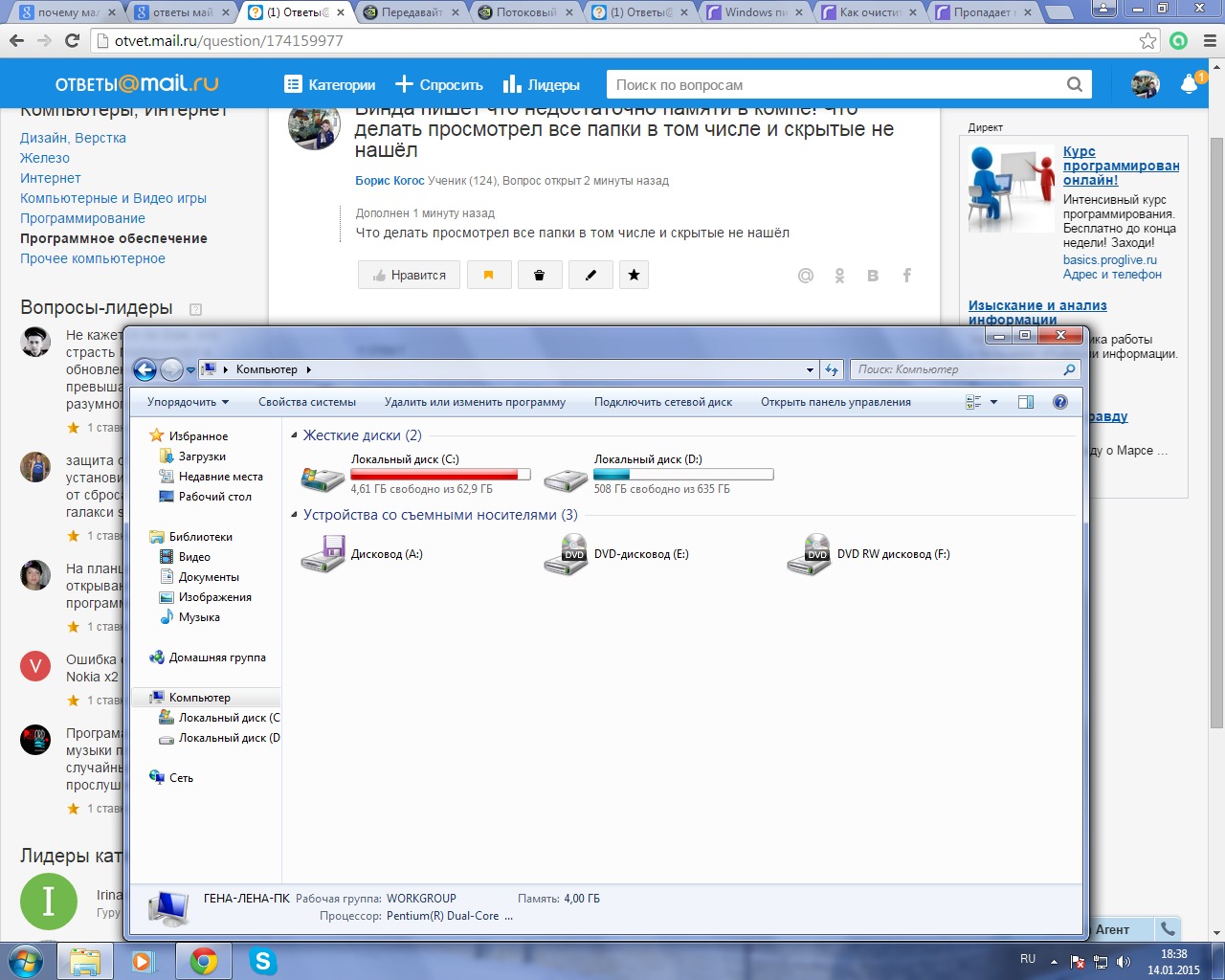Open Недавние места in navigation pane
Screen dimensions: 1225x980
tap(220, 477)
